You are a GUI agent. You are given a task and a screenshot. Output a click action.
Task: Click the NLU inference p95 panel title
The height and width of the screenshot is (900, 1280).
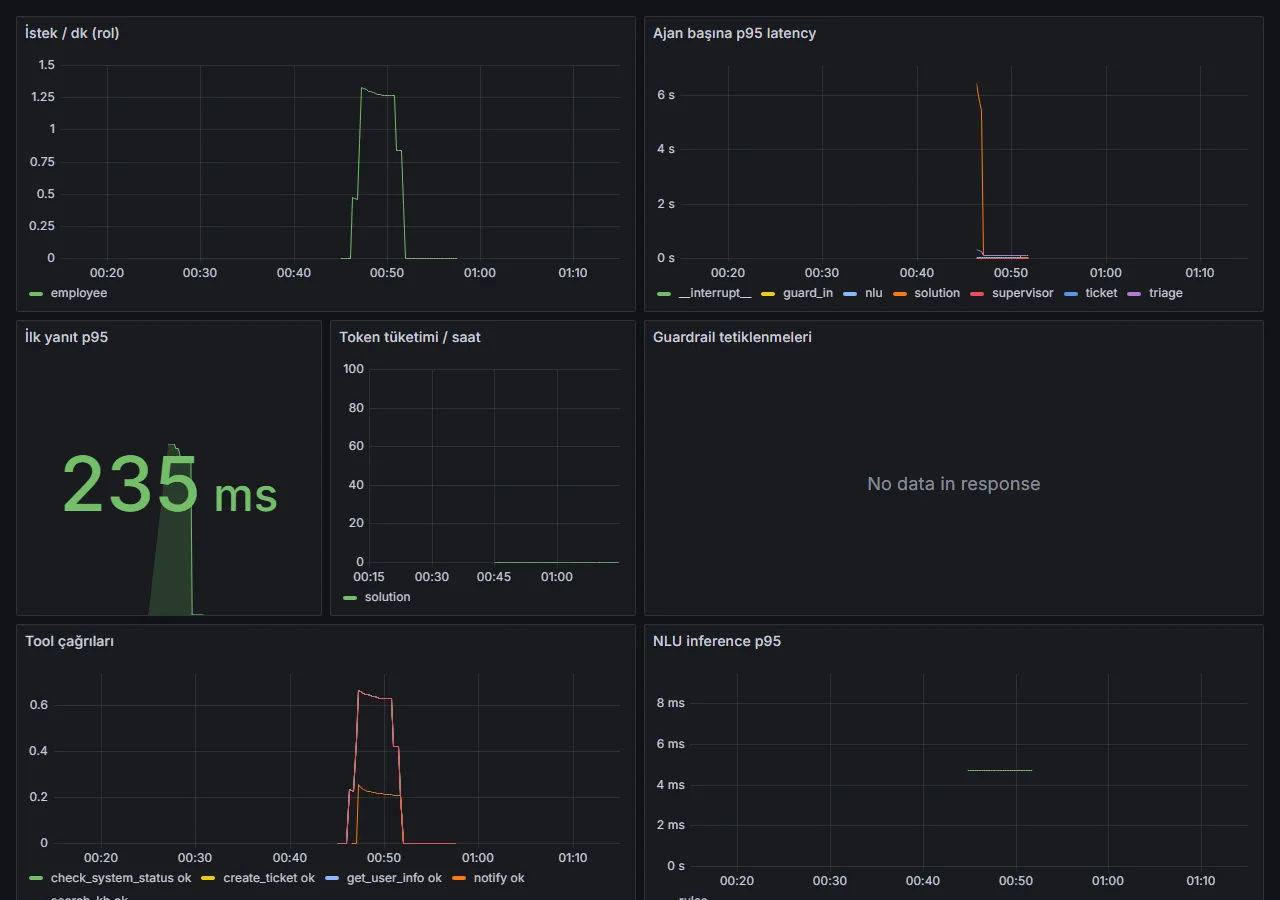(x=717, y=641)
